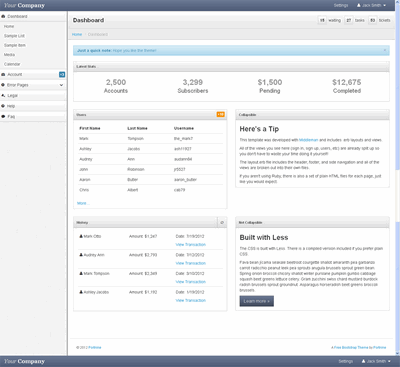Select the Help sidebar item
Viewport: 400px width, 367px height.
point(33,106)
